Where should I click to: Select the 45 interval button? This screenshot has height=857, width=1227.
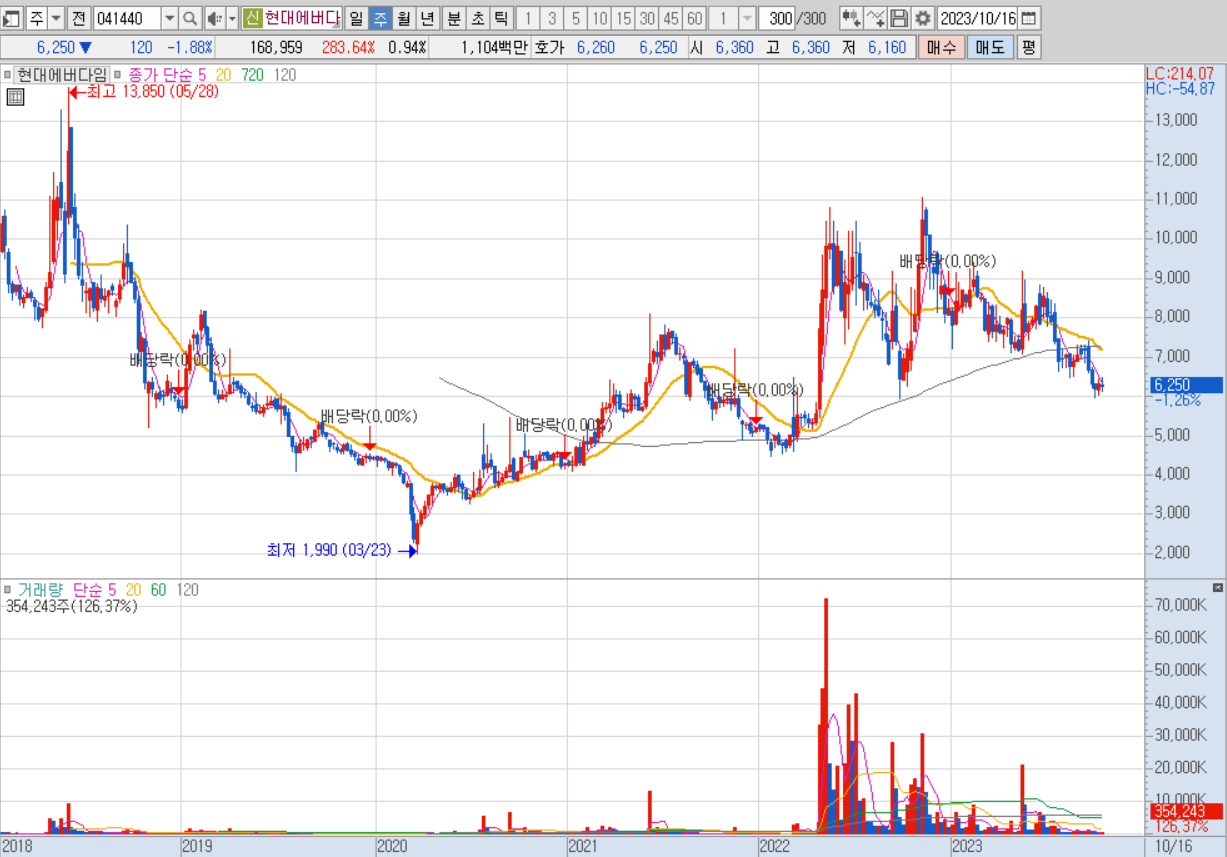tap(670, 18)
